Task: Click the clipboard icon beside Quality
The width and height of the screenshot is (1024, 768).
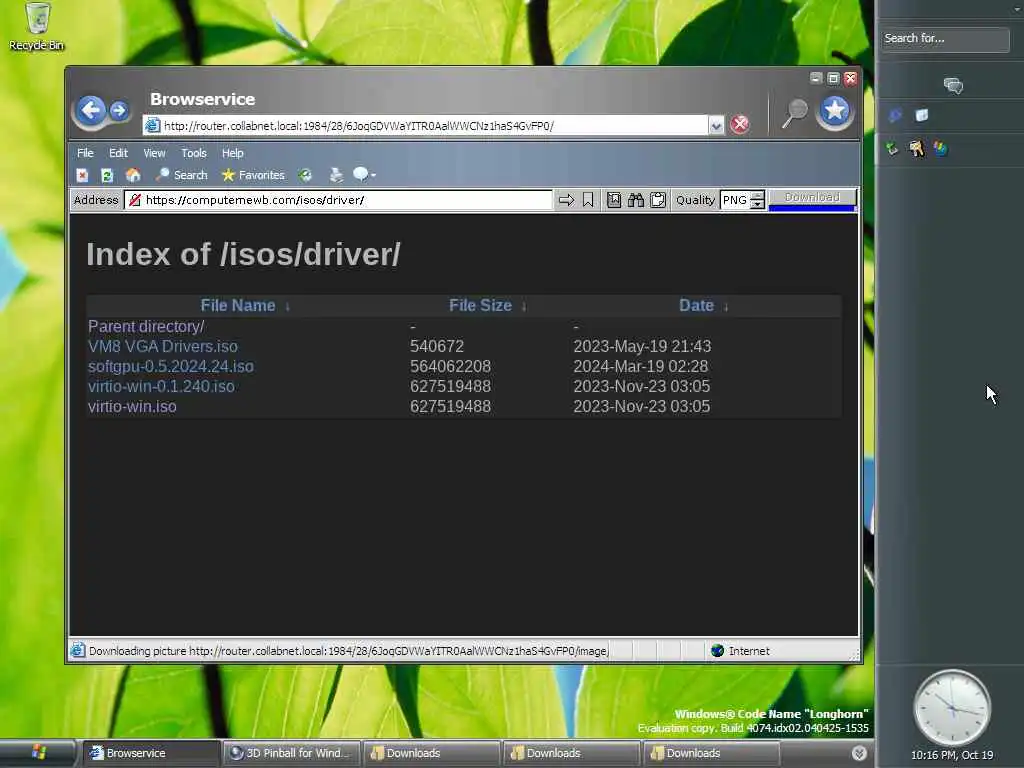Action: click(658, 200)
